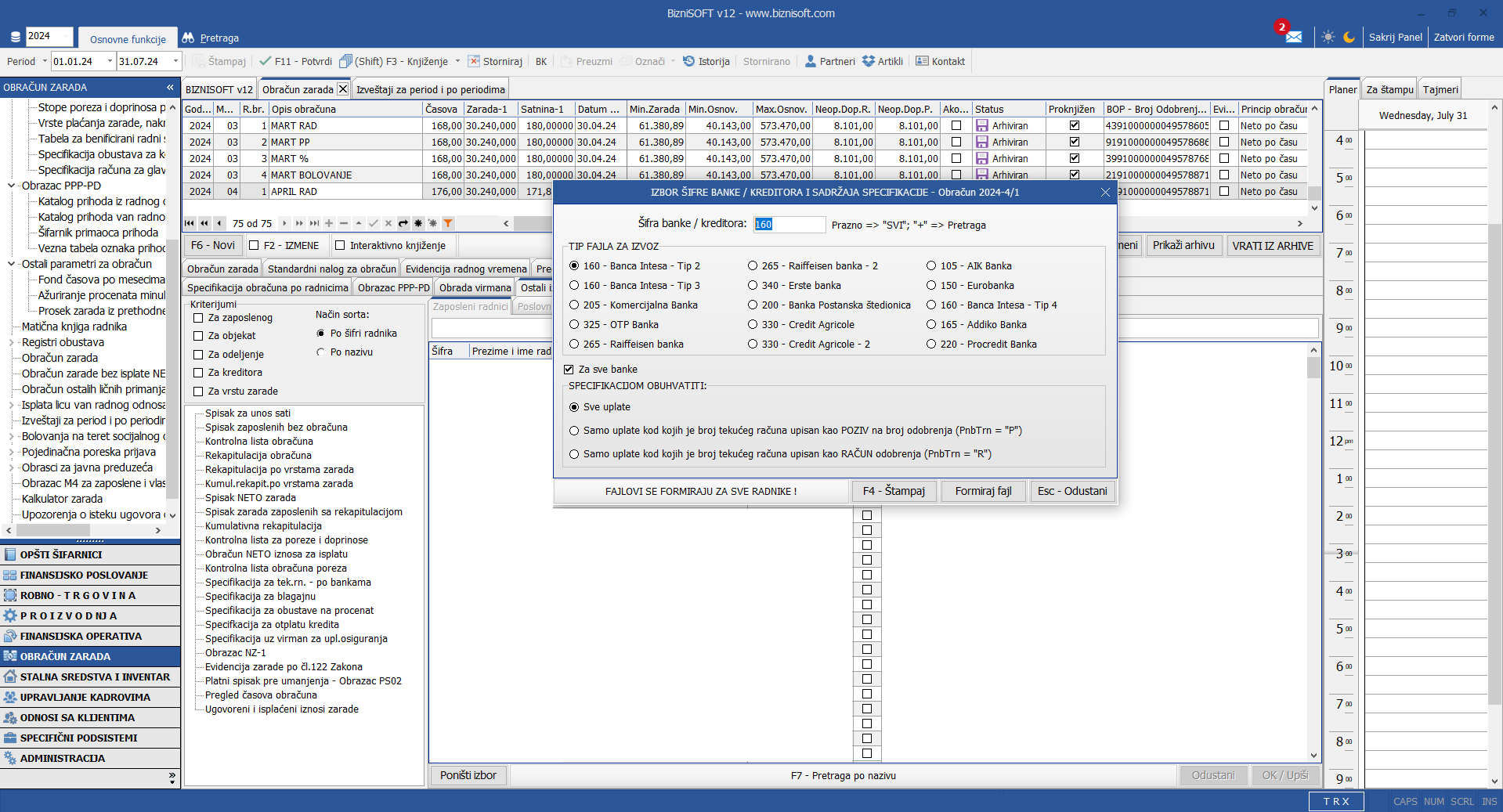Open the 'Obrada virmana' tab
The height and width of the screenshot is (812, 1503).
[x=475, y=287]
